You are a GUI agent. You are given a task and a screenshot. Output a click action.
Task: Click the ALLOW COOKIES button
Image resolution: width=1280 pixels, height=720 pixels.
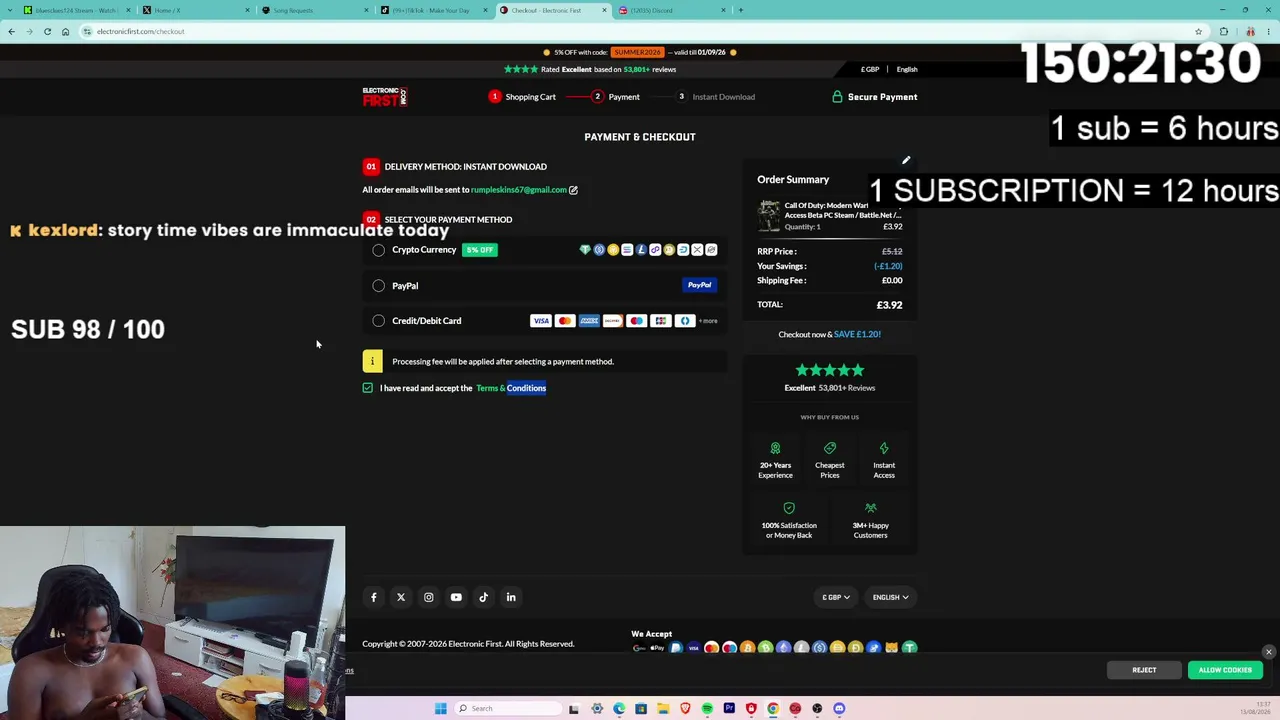click(x=1225, y=670)
